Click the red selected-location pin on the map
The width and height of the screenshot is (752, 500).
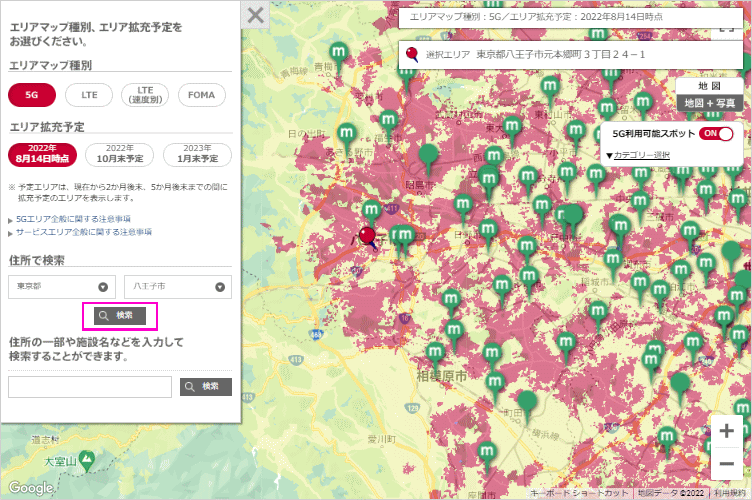367,237
